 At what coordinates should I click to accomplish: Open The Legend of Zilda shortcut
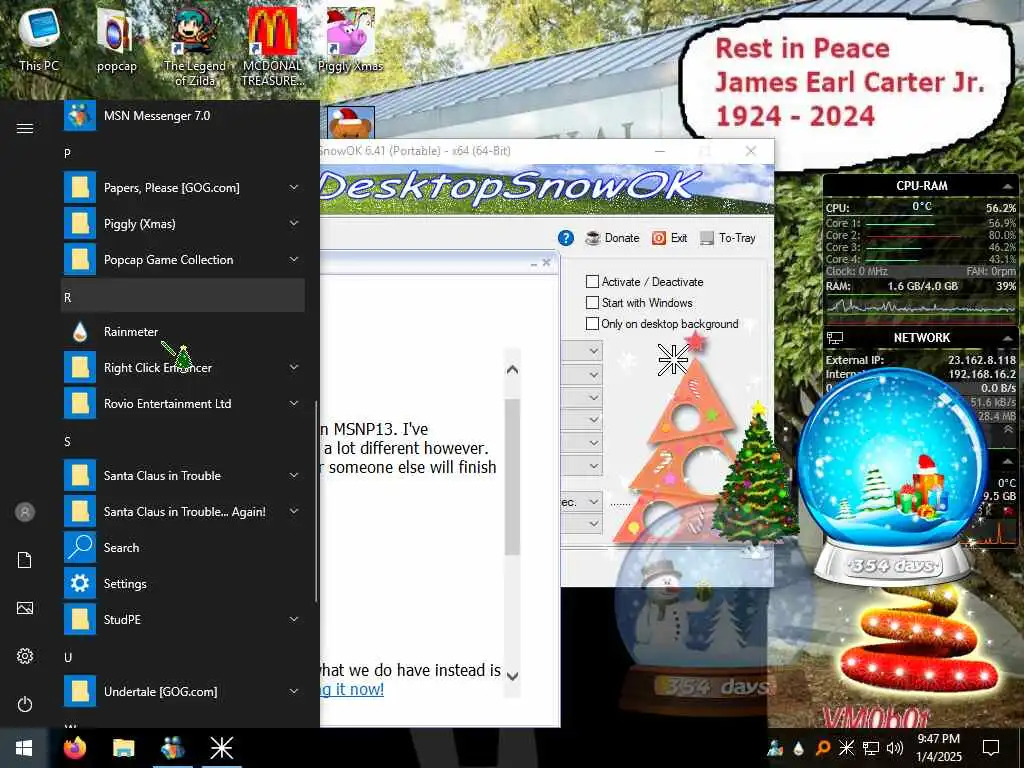194,46
